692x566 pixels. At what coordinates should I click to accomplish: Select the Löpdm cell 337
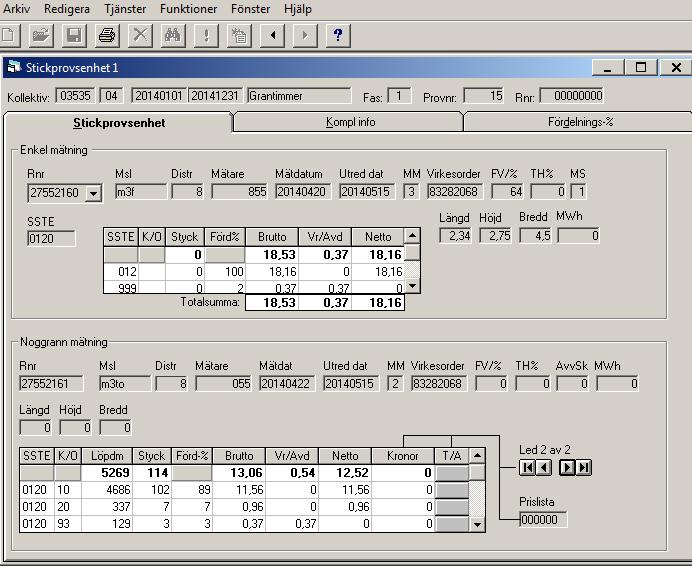click(x=106, y=506)
